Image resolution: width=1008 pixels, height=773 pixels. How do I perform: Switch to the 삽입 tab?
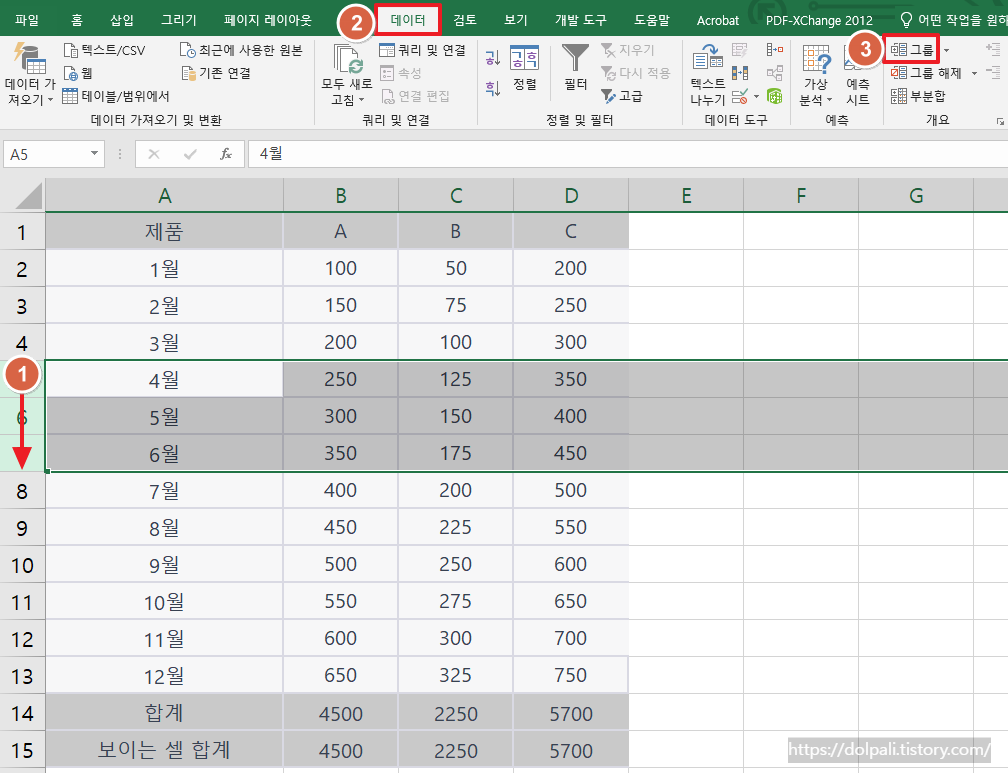(x=122, y=20)
